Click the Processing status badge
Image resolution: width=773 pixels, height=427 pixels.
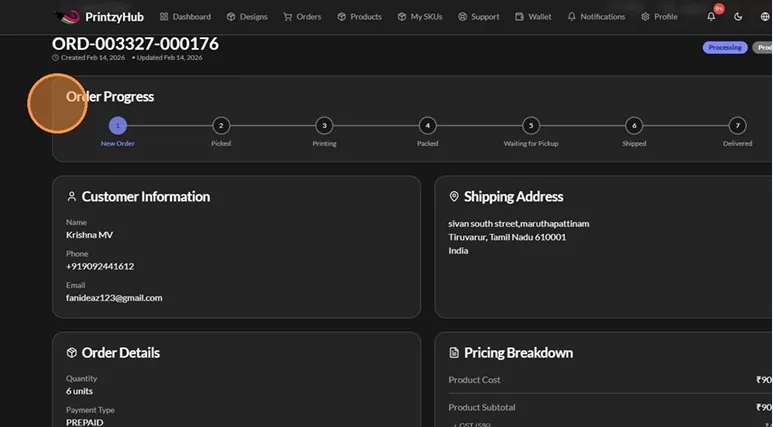tap(725, 47)
